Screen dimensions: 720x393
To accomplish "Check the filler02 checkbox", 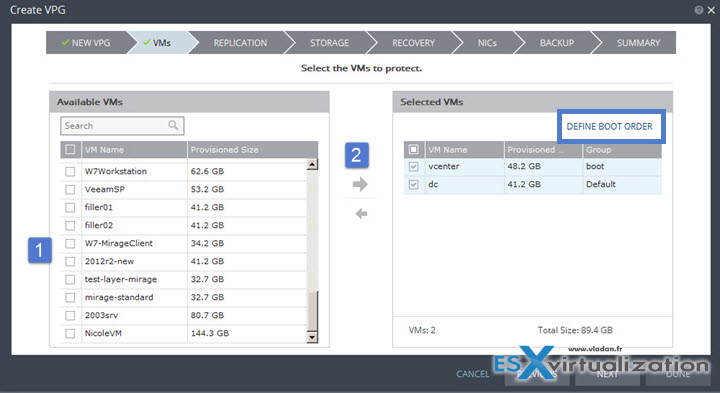I will tap(70, 225).
